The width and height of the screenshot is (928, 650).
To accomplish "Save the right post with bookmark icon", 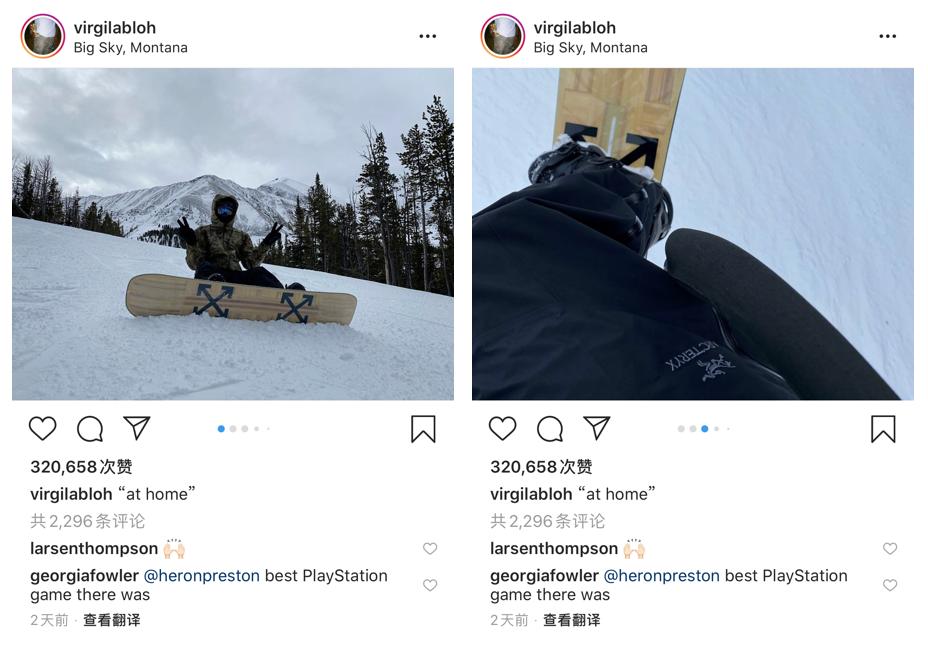I will pos(883,429).
